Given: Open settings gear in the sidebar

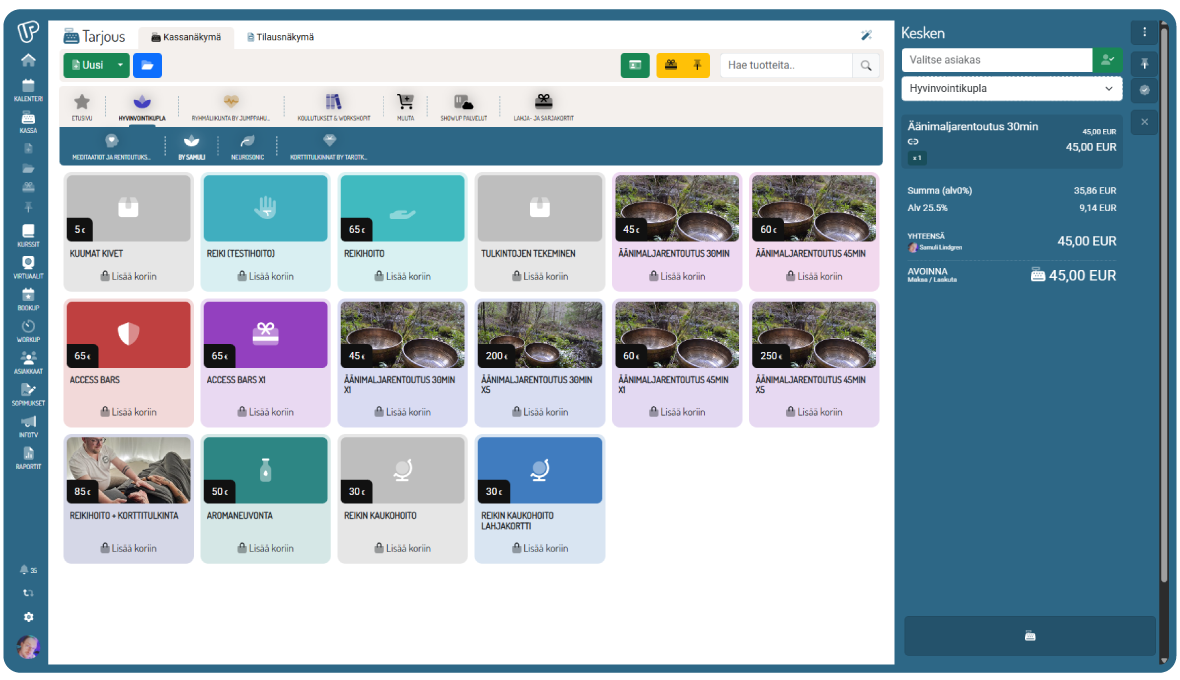Looking at the screenshot, I should 28,617.
